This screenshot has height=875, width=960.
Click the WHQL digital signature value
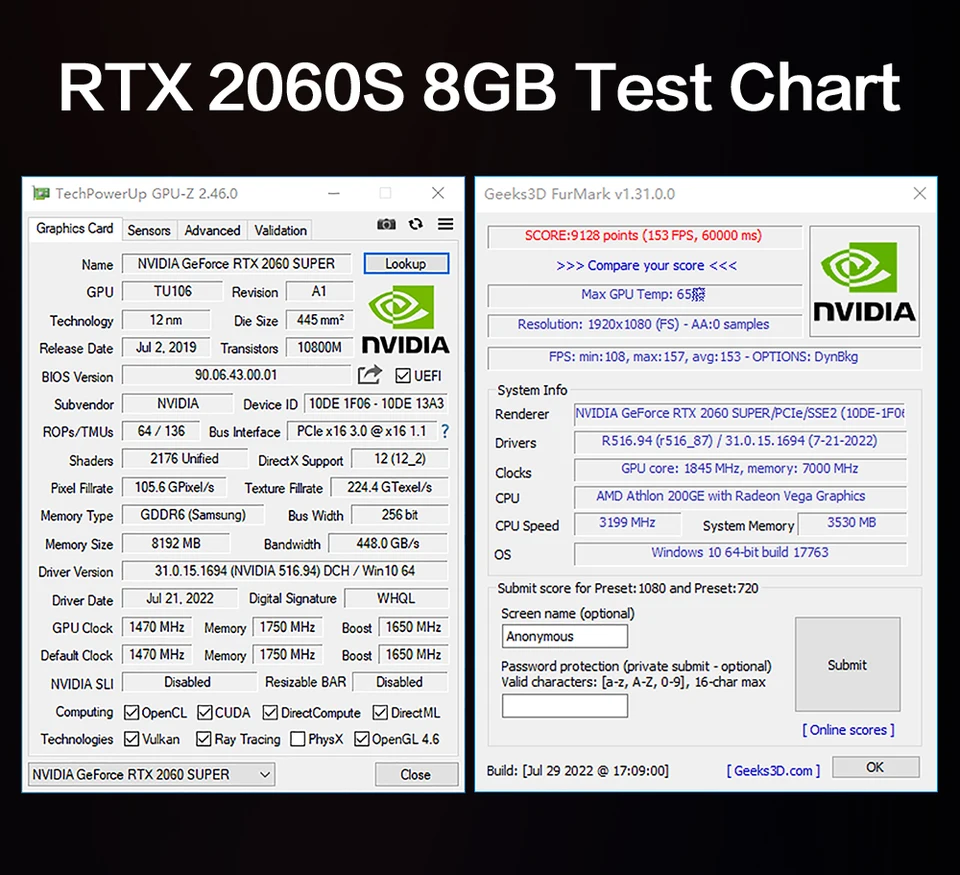[x=396, y=598]
